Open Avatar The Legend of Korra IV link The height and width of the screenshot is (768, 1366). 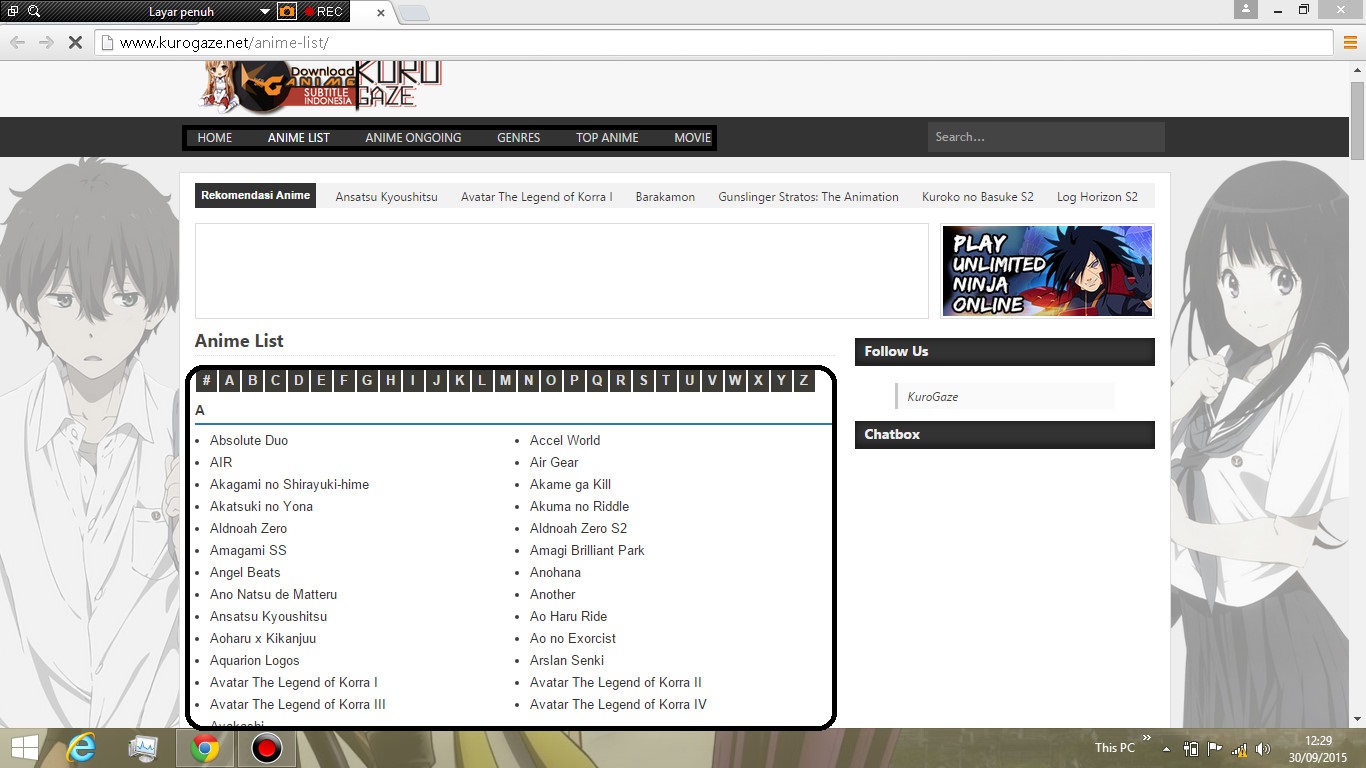click(618, 704)
